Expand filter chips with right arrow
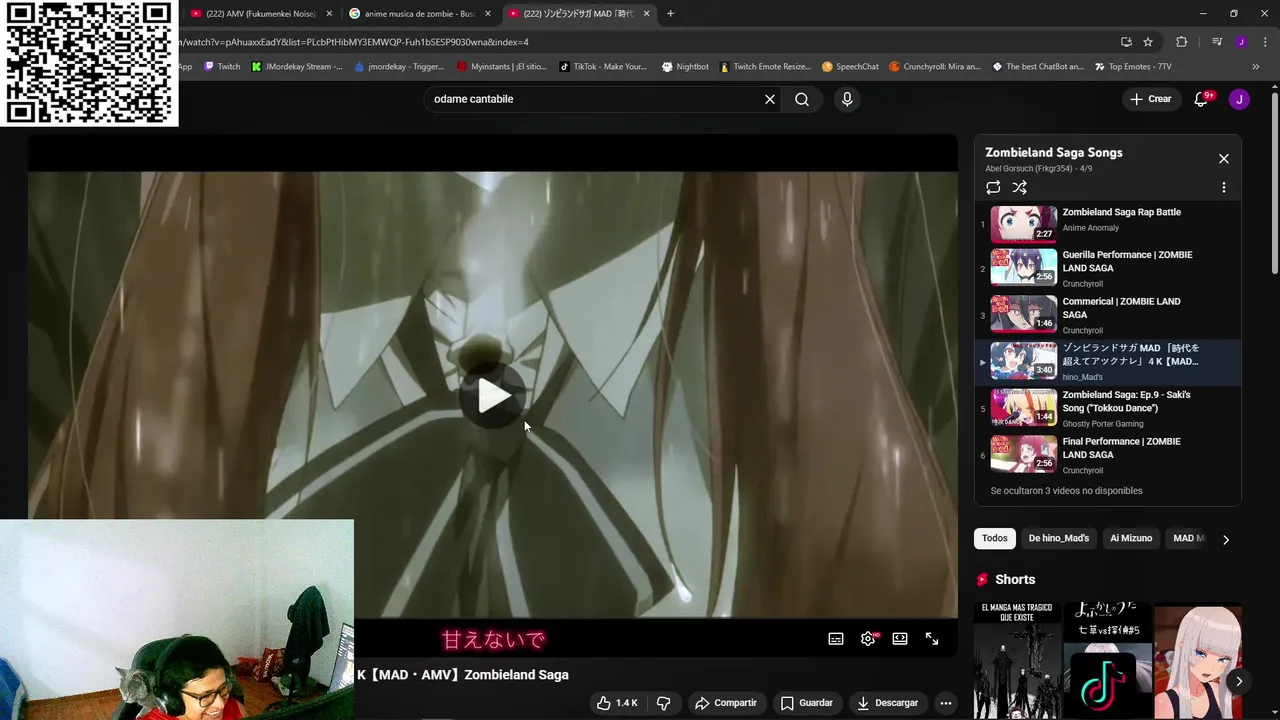Image resolution: width=1280 pixels, height=720 pixels. click(x=1226, y=539)
